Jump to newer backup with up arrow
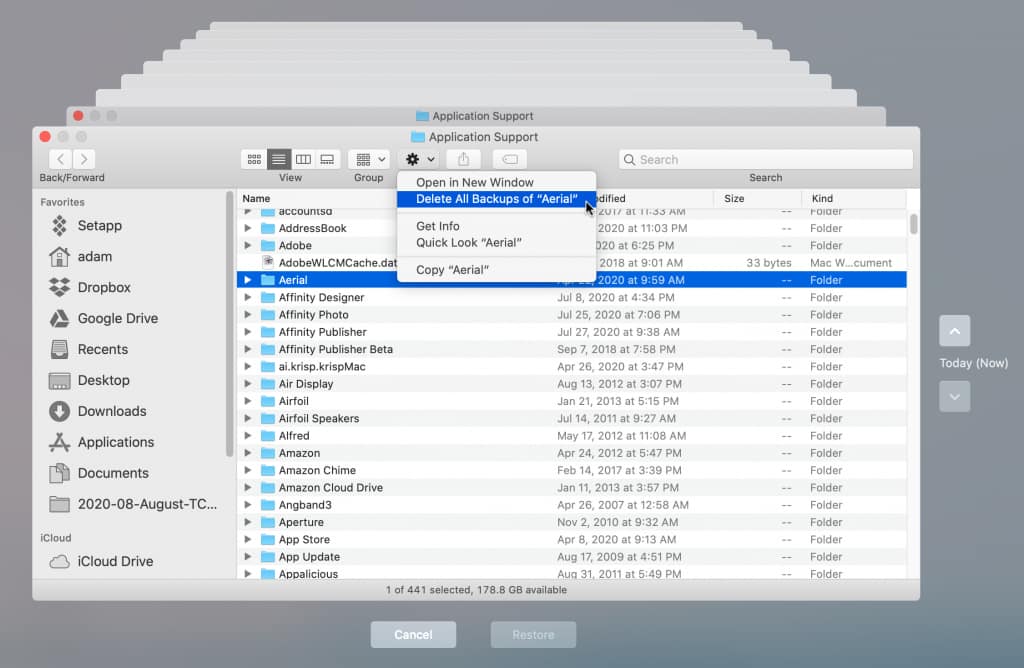Image resolution: width=1024 pixels, height=668 pixels. click(x=954, y=331)
